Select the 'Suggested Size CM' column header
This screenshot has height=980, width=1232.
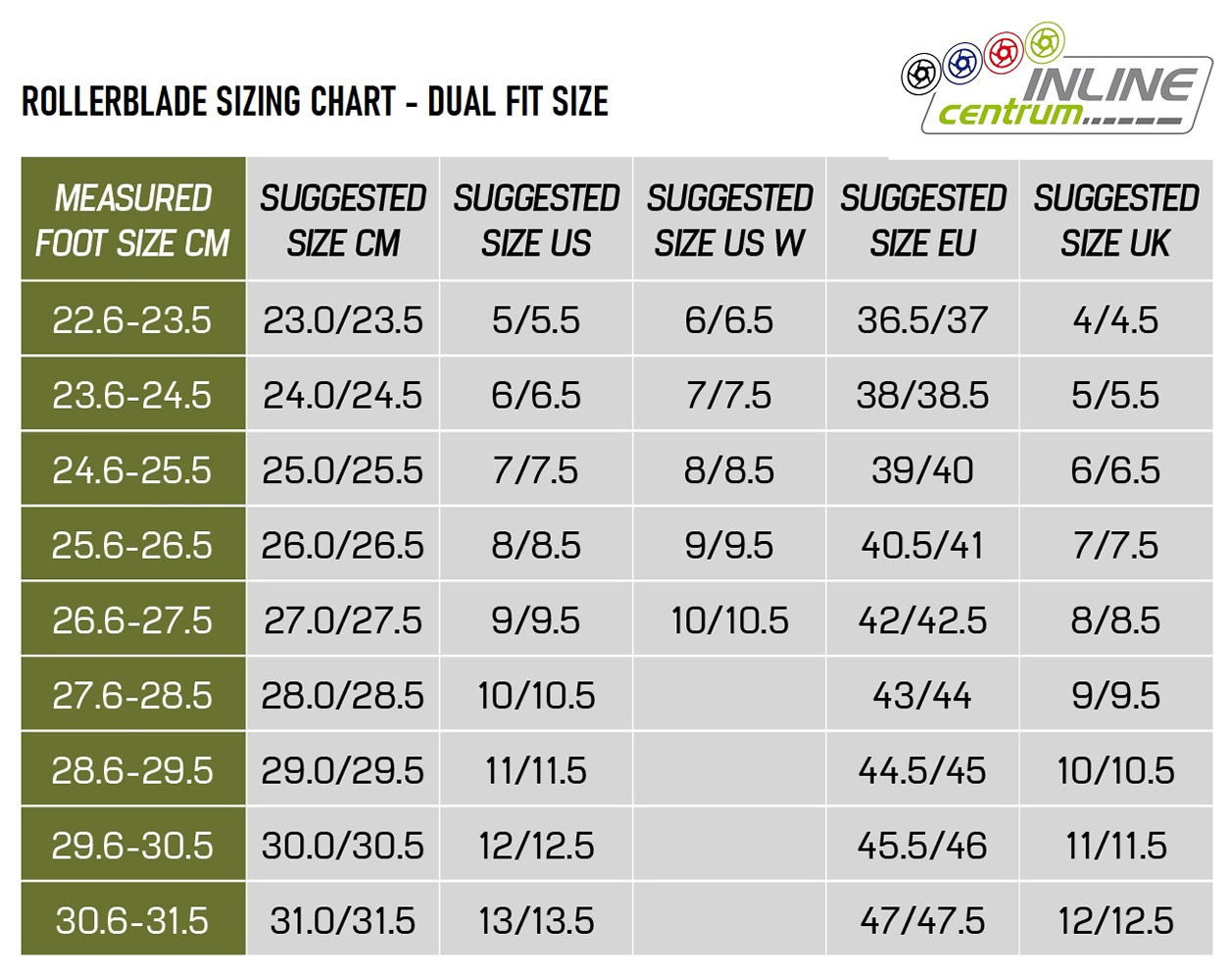(x=343, y=220)
